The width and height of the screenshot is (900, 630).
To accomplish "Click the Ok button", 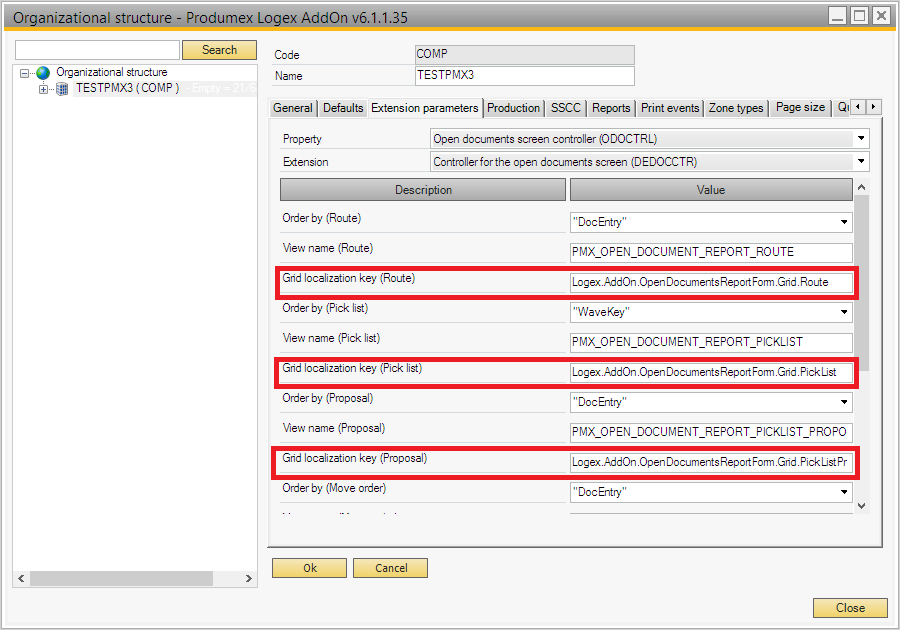I will (x=309, y=568).
